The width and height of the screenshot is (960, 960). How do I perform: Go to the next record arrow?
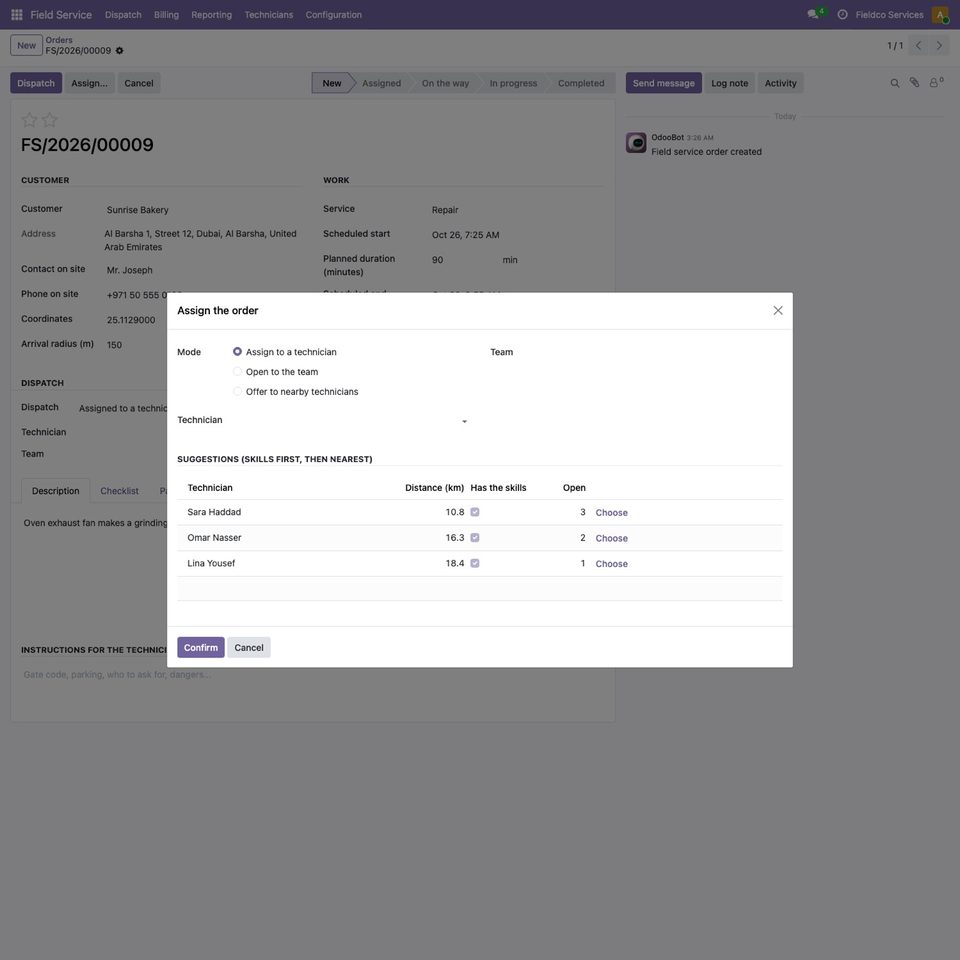pyautogui.click(x=939, y=45)
